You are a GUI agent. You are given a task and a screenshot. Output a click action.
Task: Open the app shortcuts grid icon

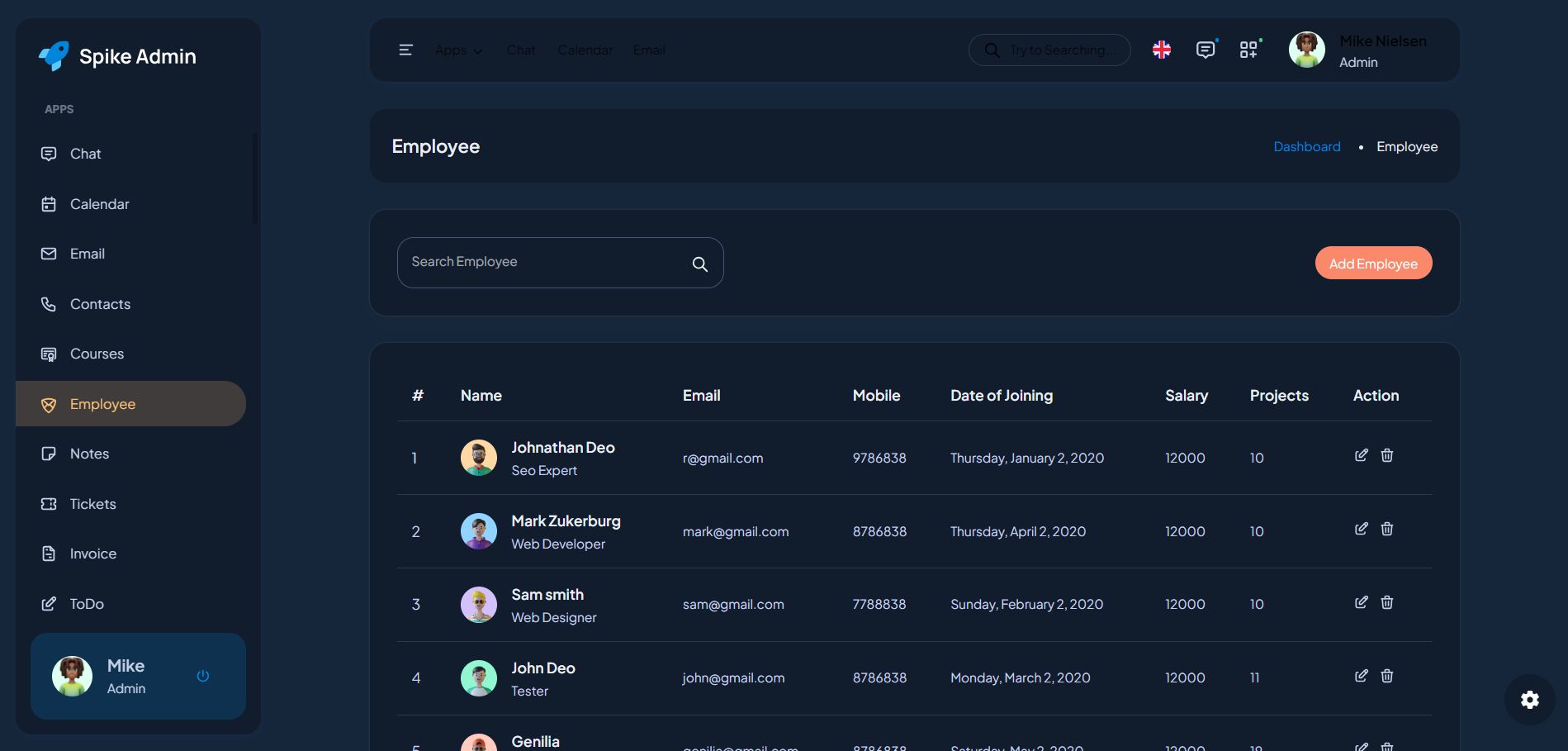coord(1248,50)
